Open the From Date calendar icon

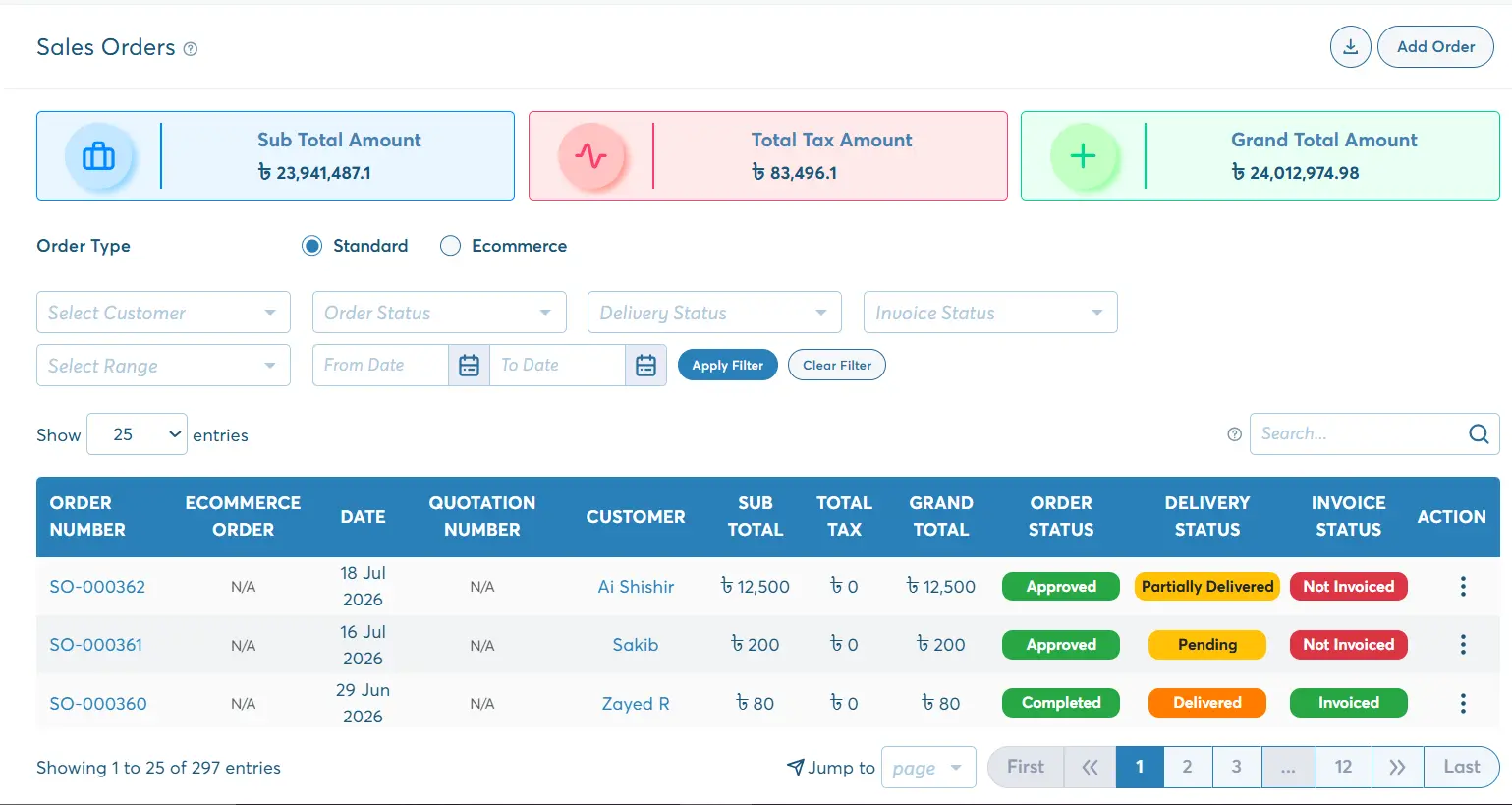point(469,365)
